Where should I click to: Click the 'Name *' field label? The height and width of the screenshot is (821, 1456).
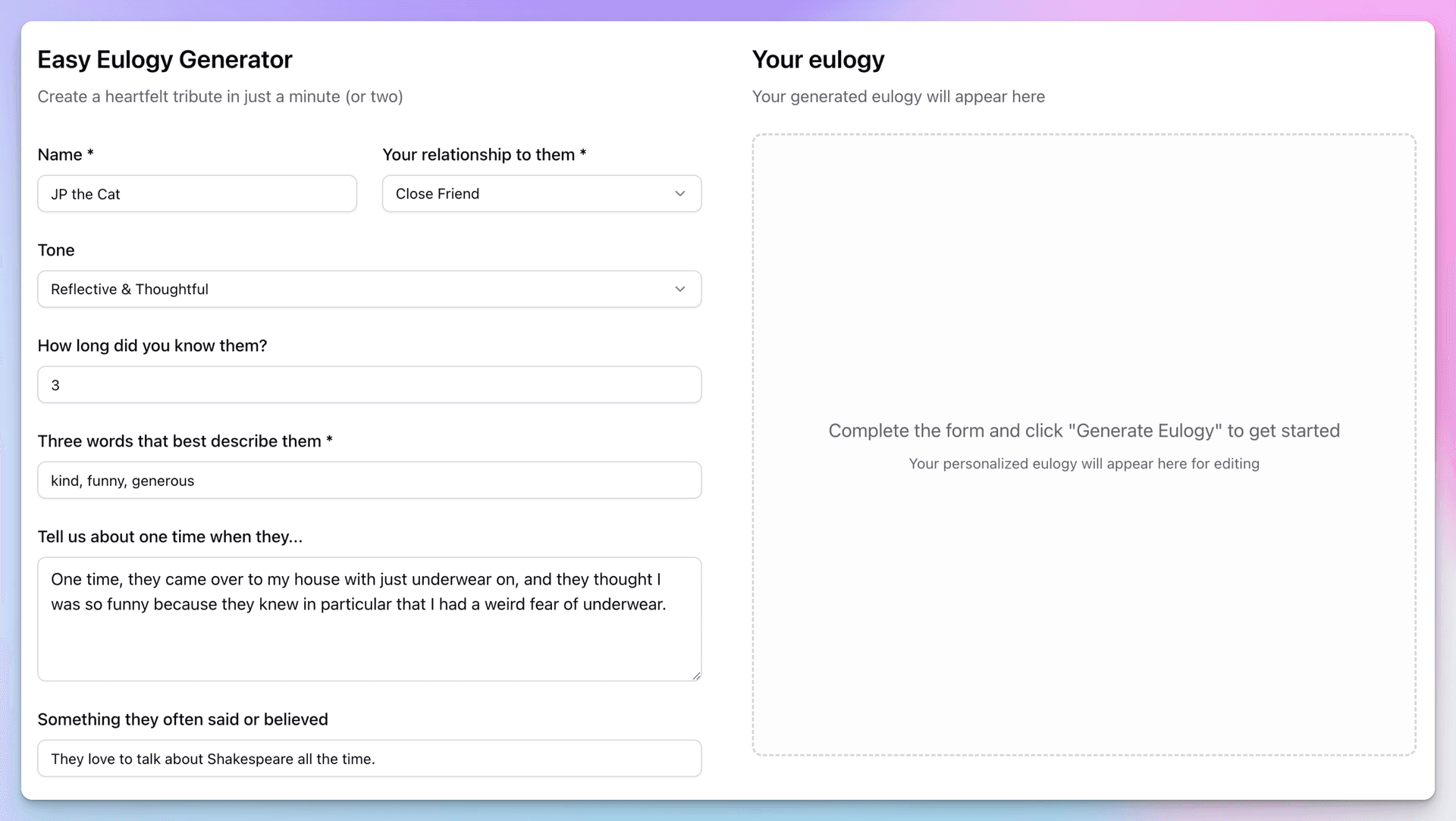click(x=65, y=154)
